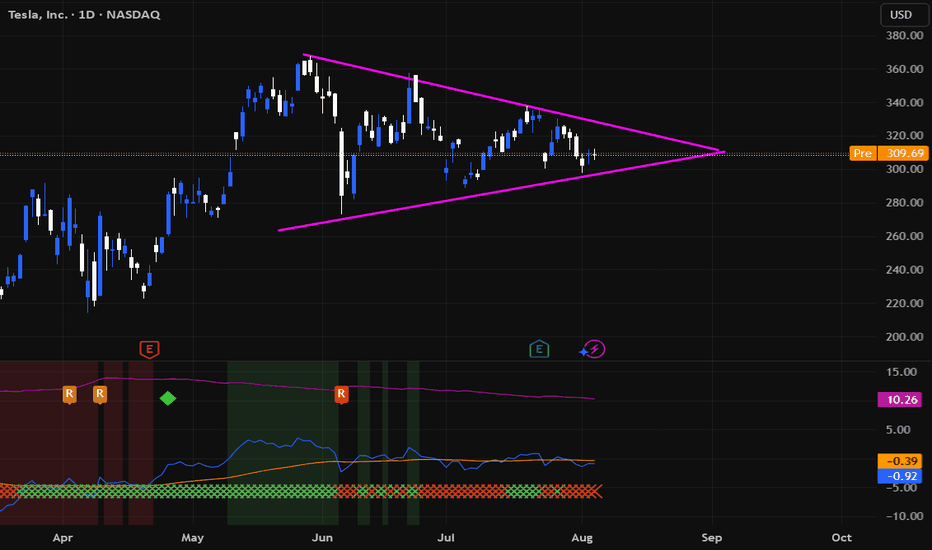932x550 pixels.
Task: Click the second orange R marker in April
Action: pos(100,394)
